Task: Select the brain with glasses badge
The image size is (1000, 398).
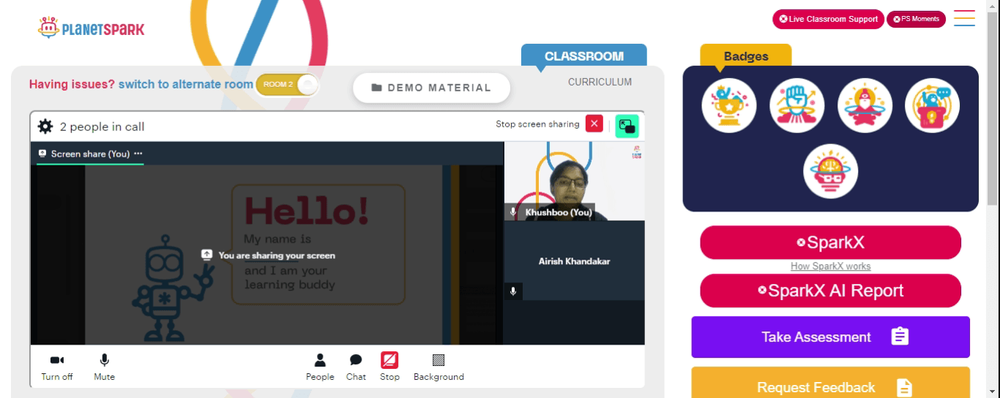Action: tap(830, 171)
